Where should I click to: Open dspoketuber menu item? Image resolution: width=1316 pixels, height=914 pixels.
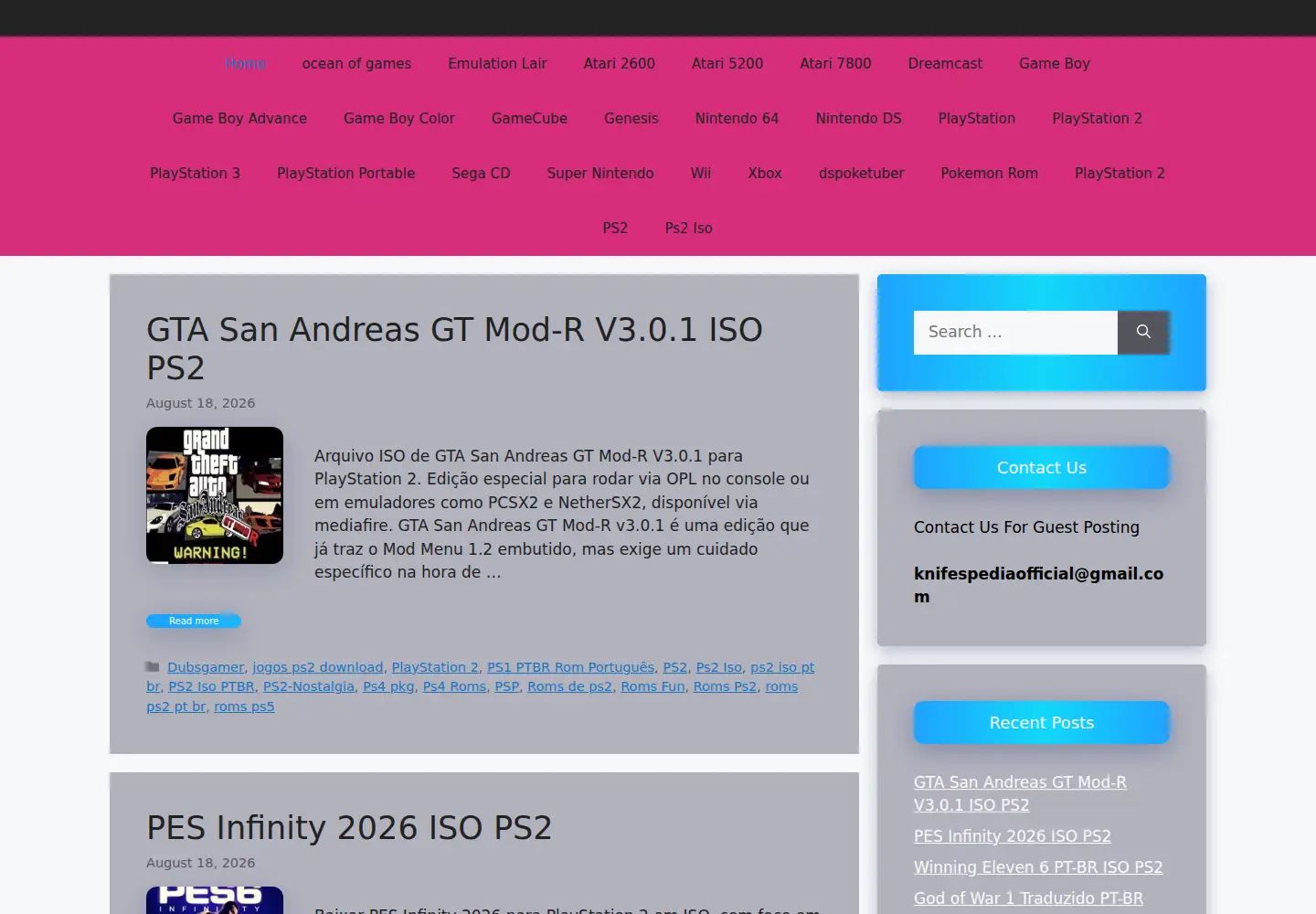(x=861, y=174)
